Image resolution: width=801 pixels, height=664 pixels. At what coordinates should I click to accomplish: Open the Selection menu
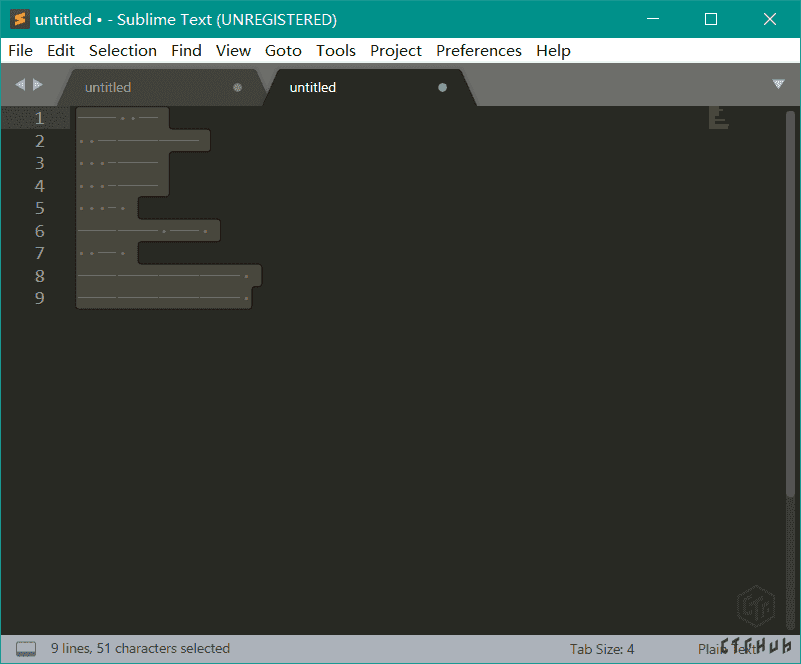pos(122,50)
